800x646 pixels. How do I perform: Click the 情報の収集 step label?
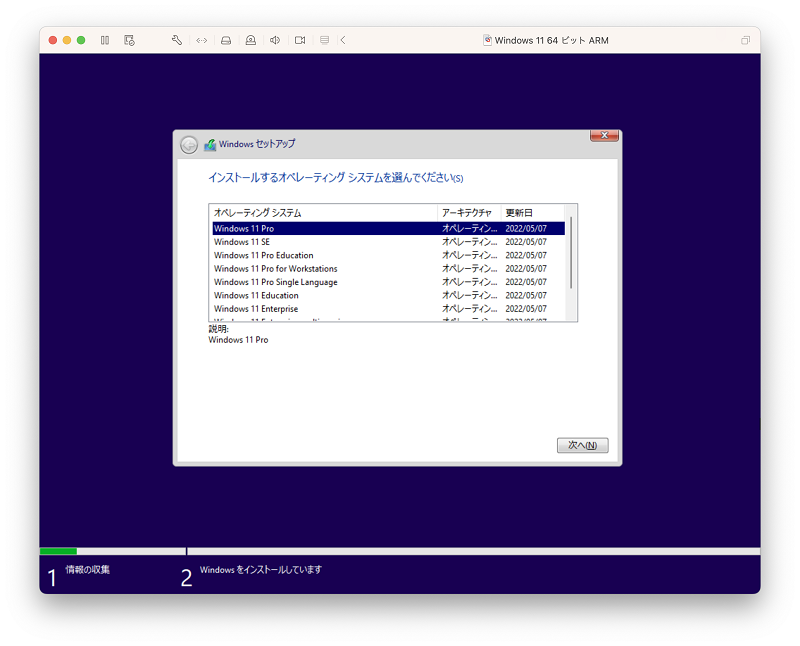point(87,569)
